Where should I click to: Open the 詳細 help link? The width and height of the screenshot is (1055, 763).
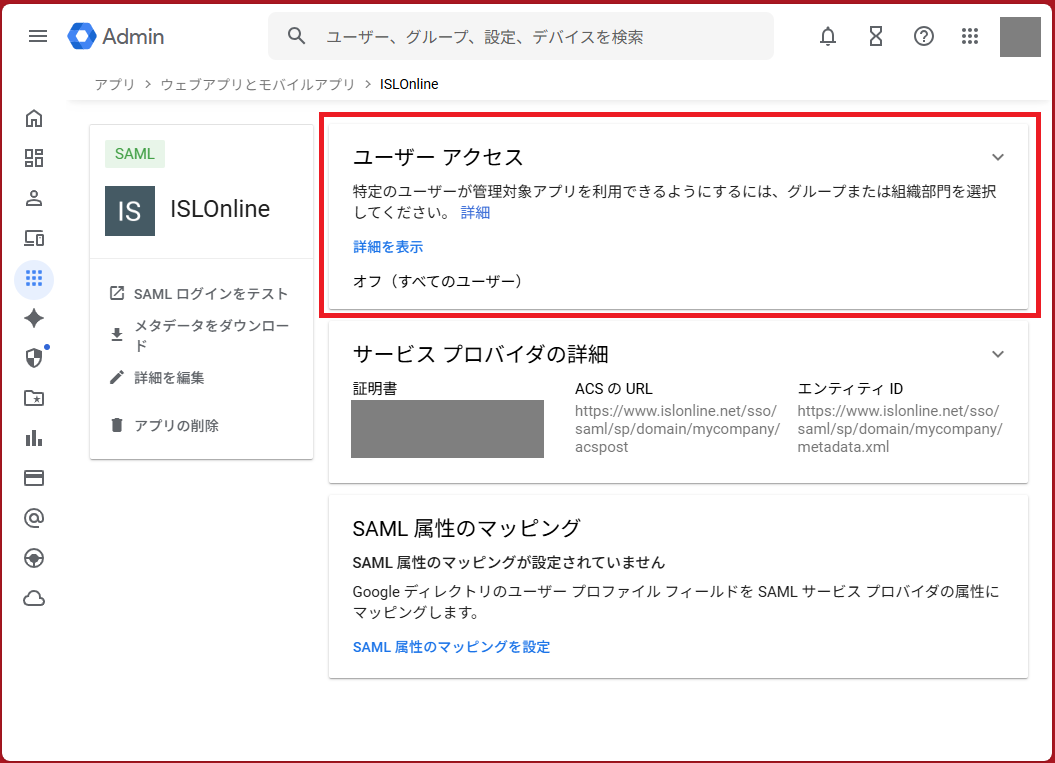pos(475,213)
